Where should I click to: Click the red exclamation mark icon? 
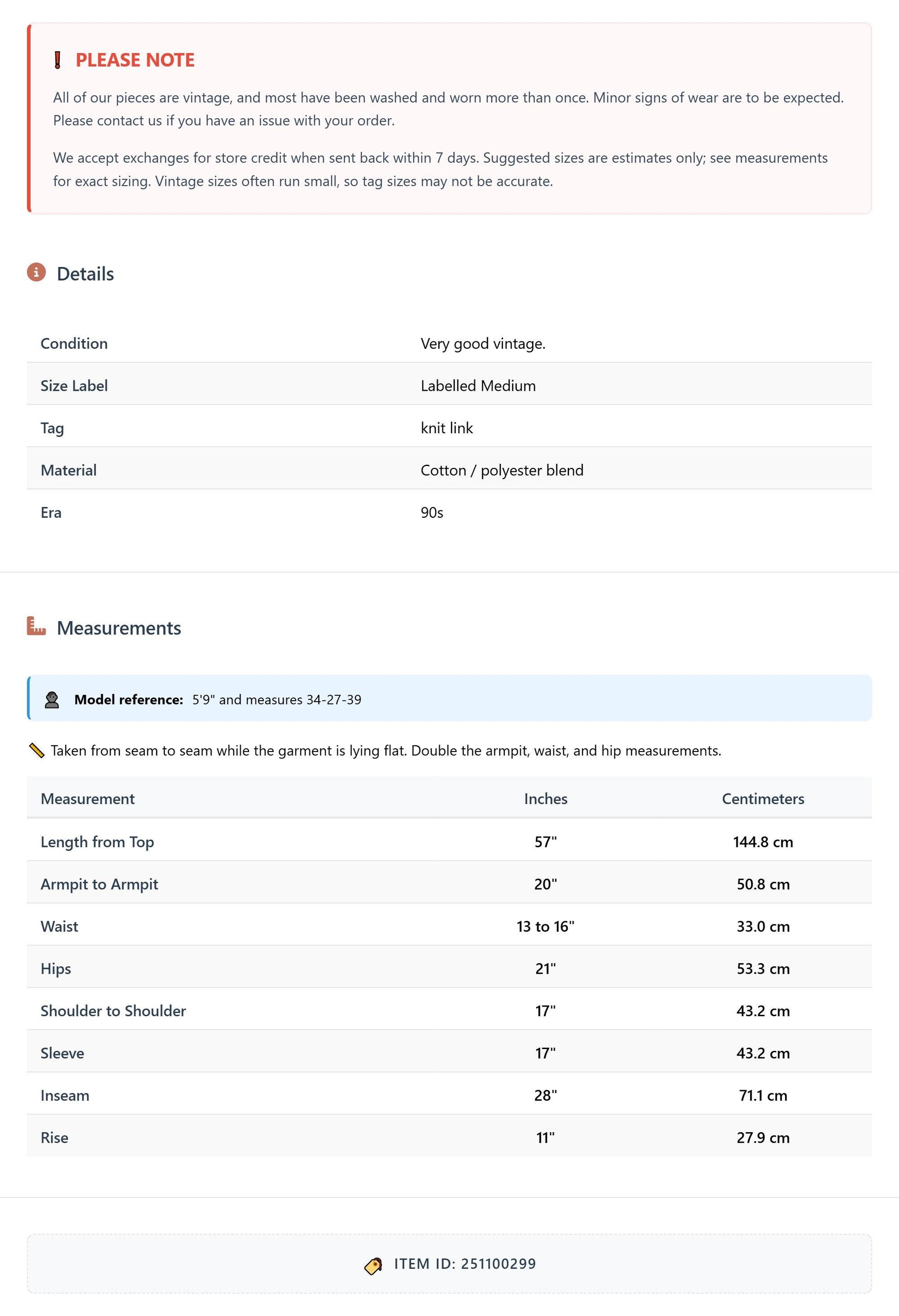click(57, 60)
